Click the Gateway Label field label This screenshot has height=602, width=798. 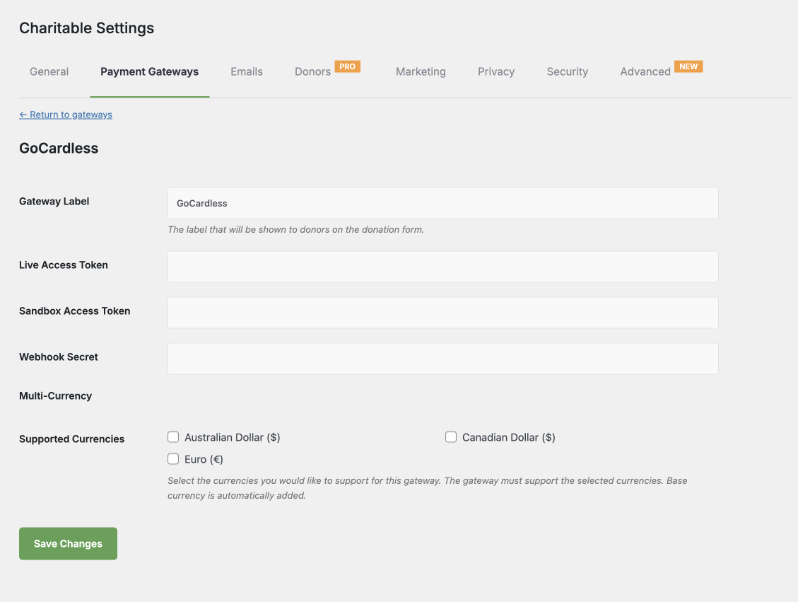coord(54,202)
